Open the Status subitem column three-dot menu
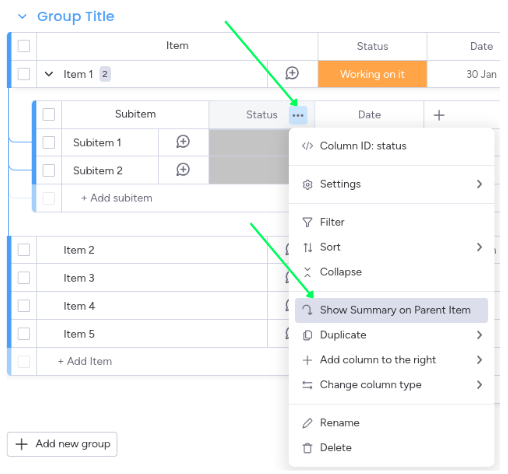This screenshot has width=508, height=474. click(x=298, y=115)
